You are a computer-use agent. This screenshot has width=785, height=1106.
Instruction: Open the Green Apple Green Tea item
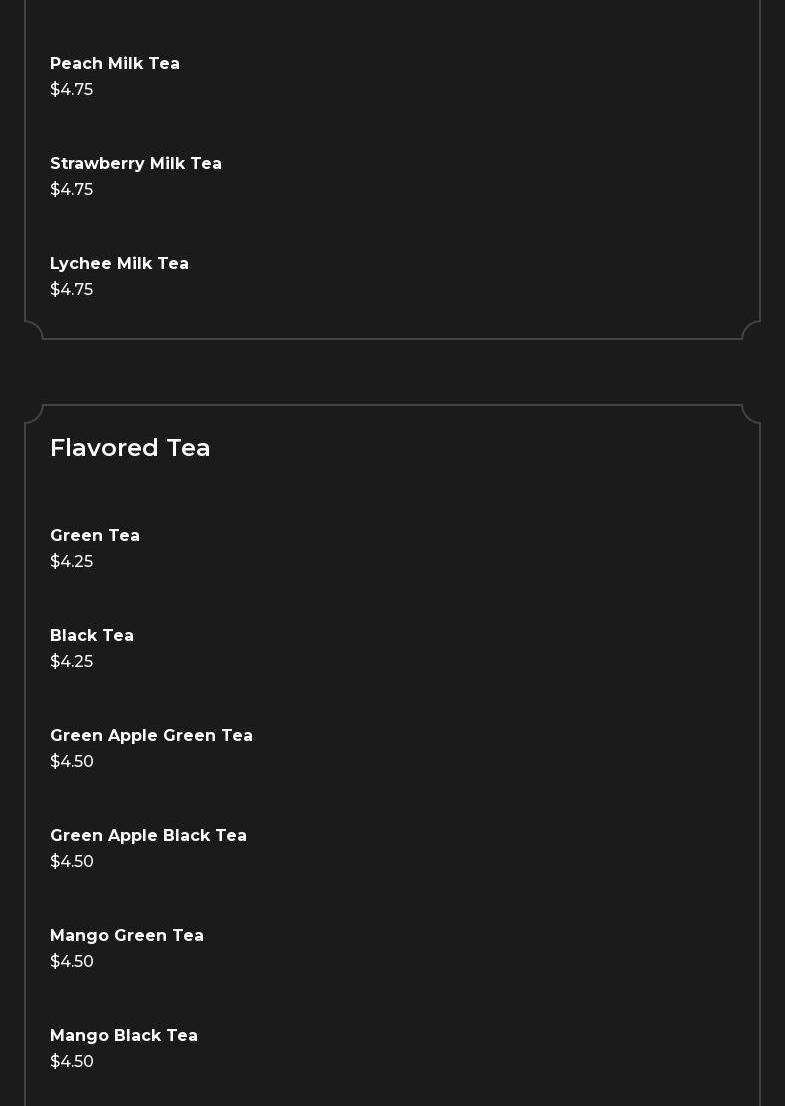click(151, 736)
